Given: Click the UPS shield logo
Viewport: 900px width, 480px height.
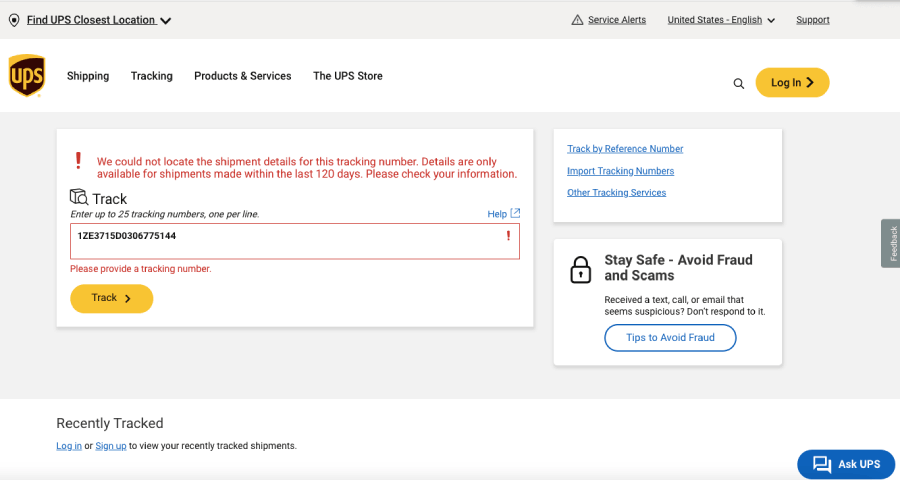Looking at the screenshot, I should (x=27, y=76).
